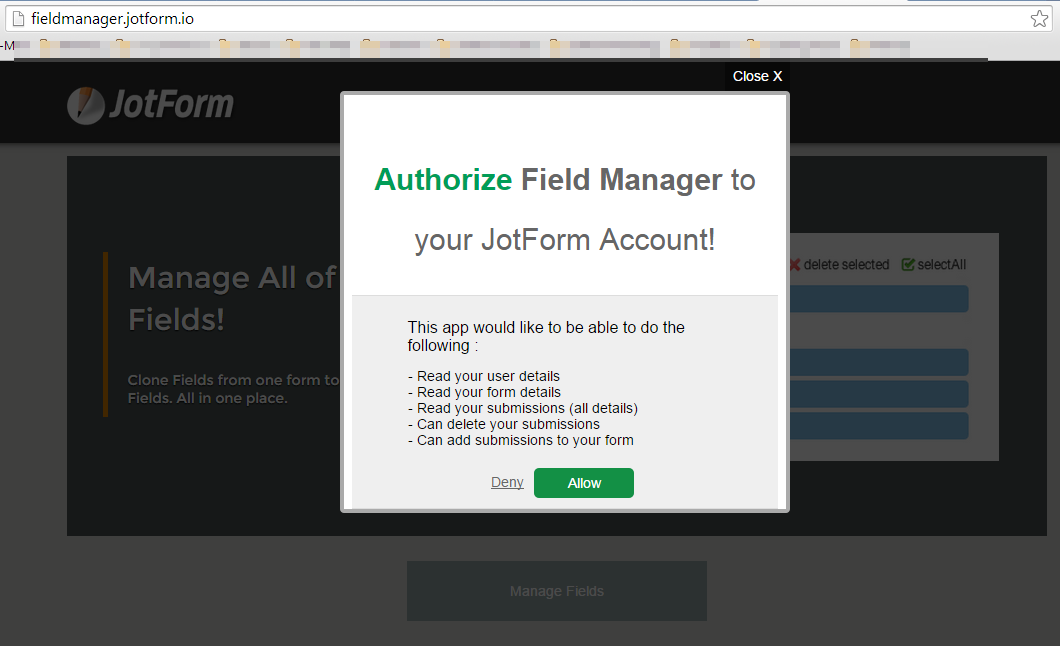Open the rightmost bookmark folder icon
Viewport: 1060px width, 646px height.
point(857,45)
